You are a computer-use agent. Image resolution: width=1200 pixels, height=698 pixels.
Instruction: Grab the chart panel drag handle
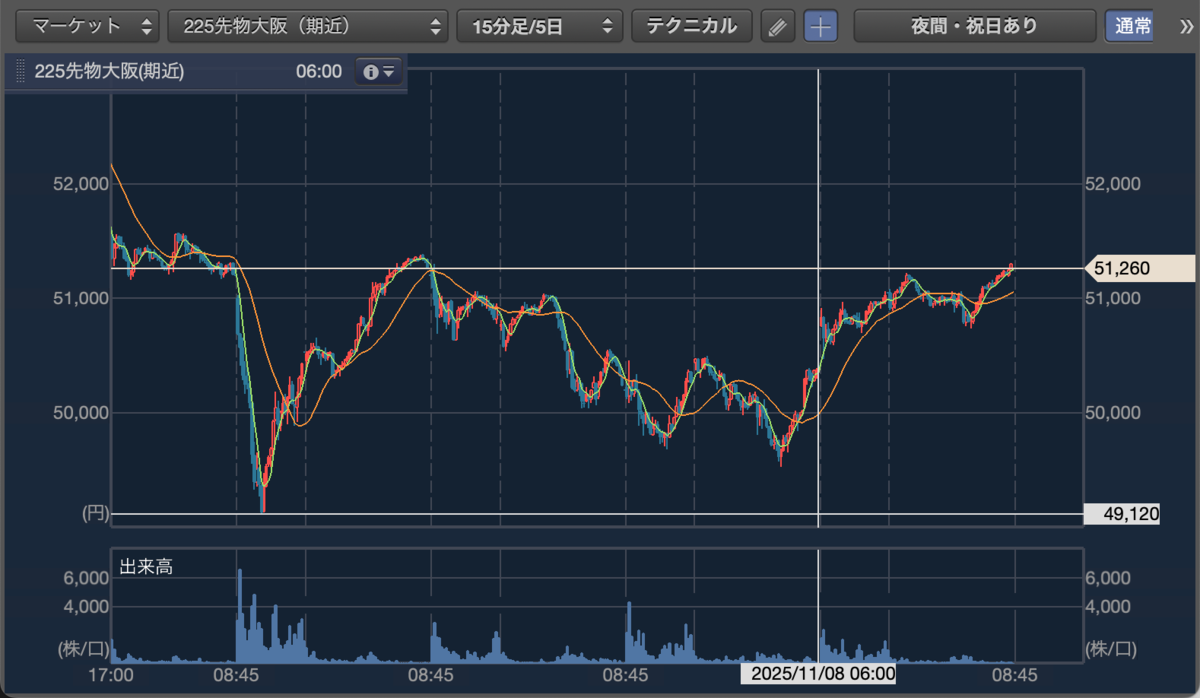click(19, 72)
